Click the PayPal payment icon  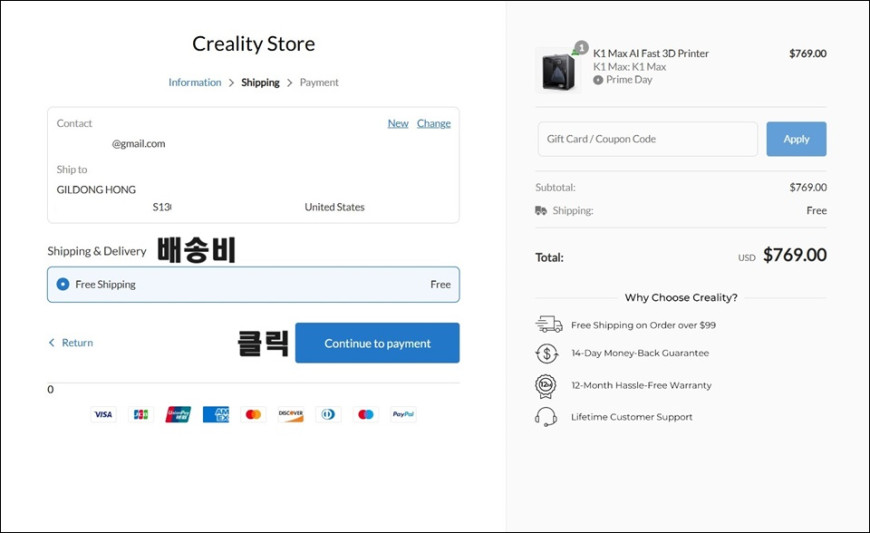tap(403, 414)
